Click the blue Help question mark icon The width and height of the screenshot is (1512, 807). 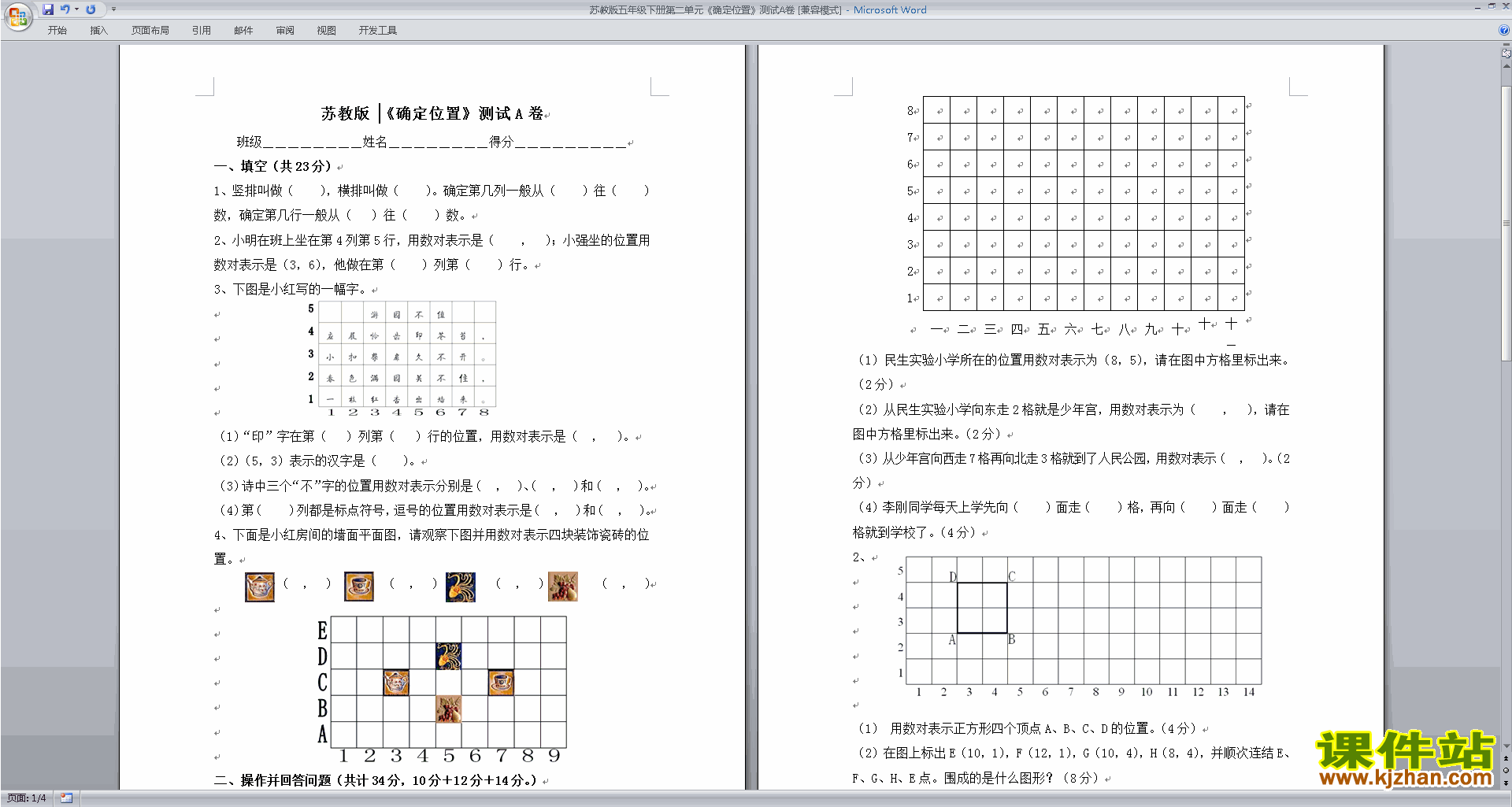(1504, 30)
